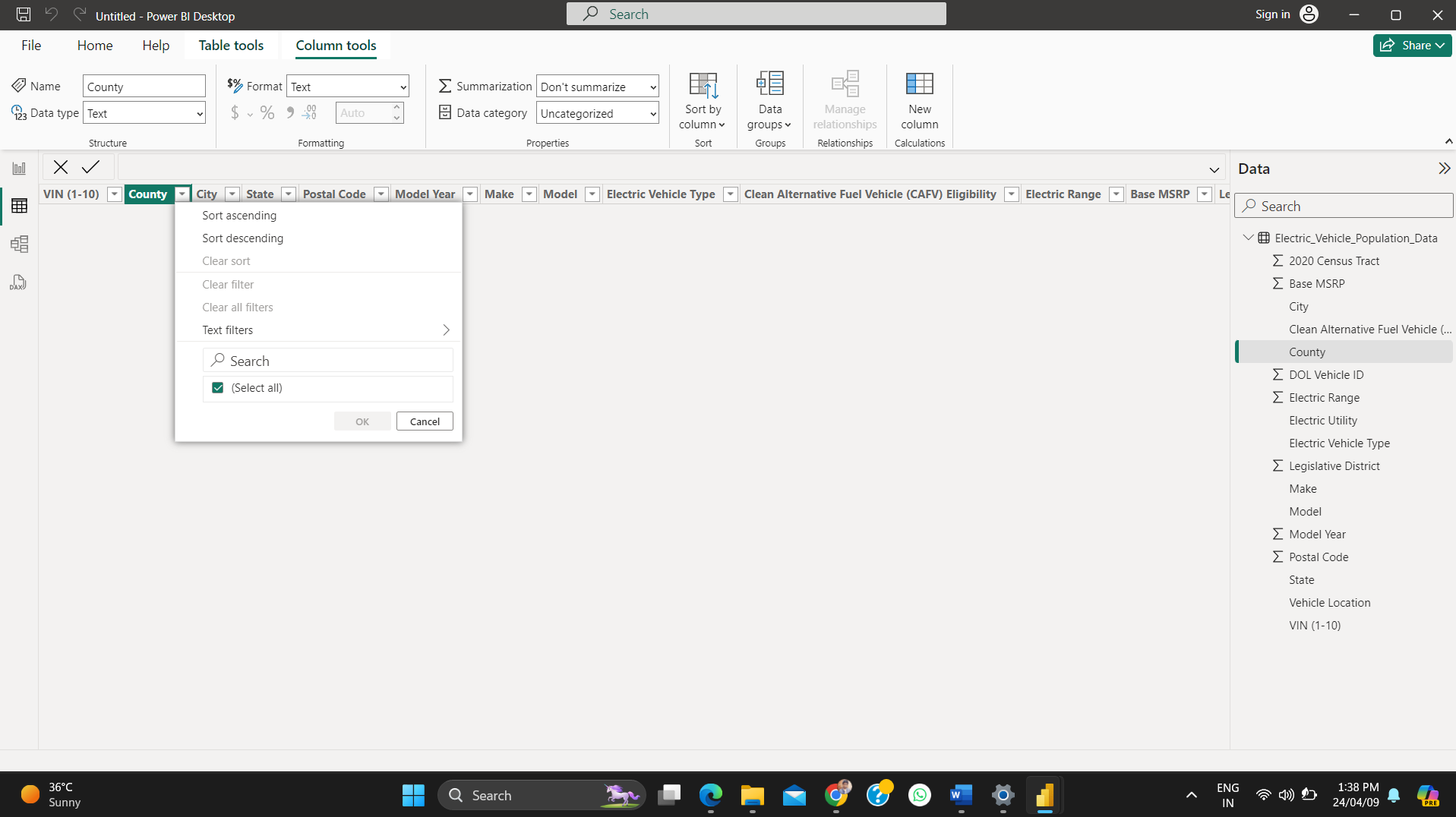Click the Sign in link
The image size is (1456, 817).
coord(1272,14)
